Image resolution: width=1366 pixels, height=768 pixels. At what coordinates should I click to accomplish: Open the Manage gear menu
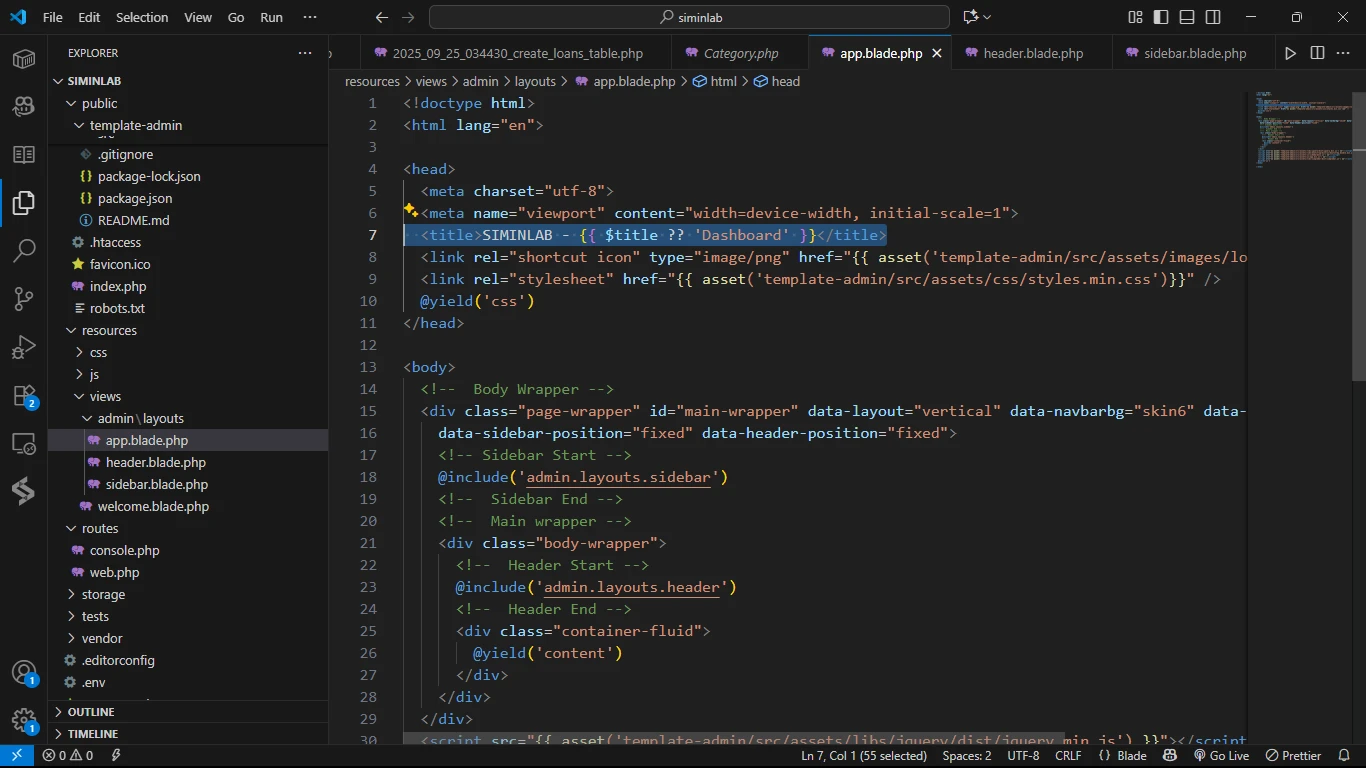tap(24, 720)
